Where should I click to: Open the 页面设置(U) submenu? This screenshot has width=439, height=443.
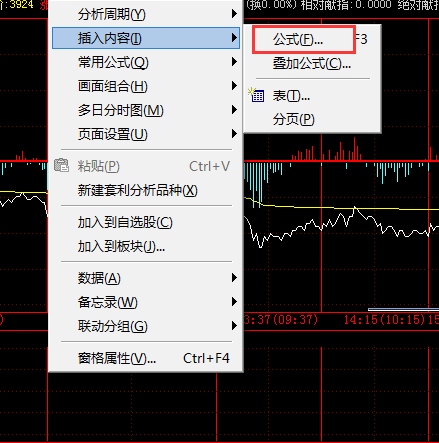tap(146, 134)
